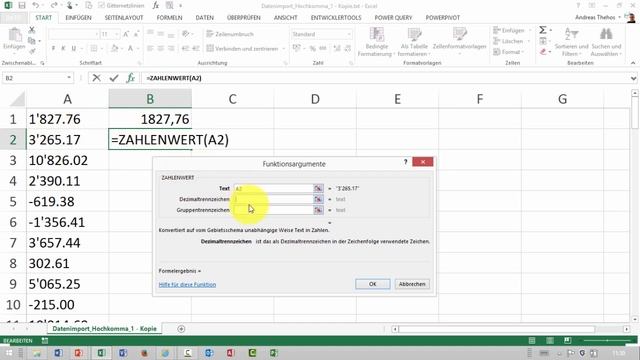Click the Cut scissors icon

tap(32, 30)
